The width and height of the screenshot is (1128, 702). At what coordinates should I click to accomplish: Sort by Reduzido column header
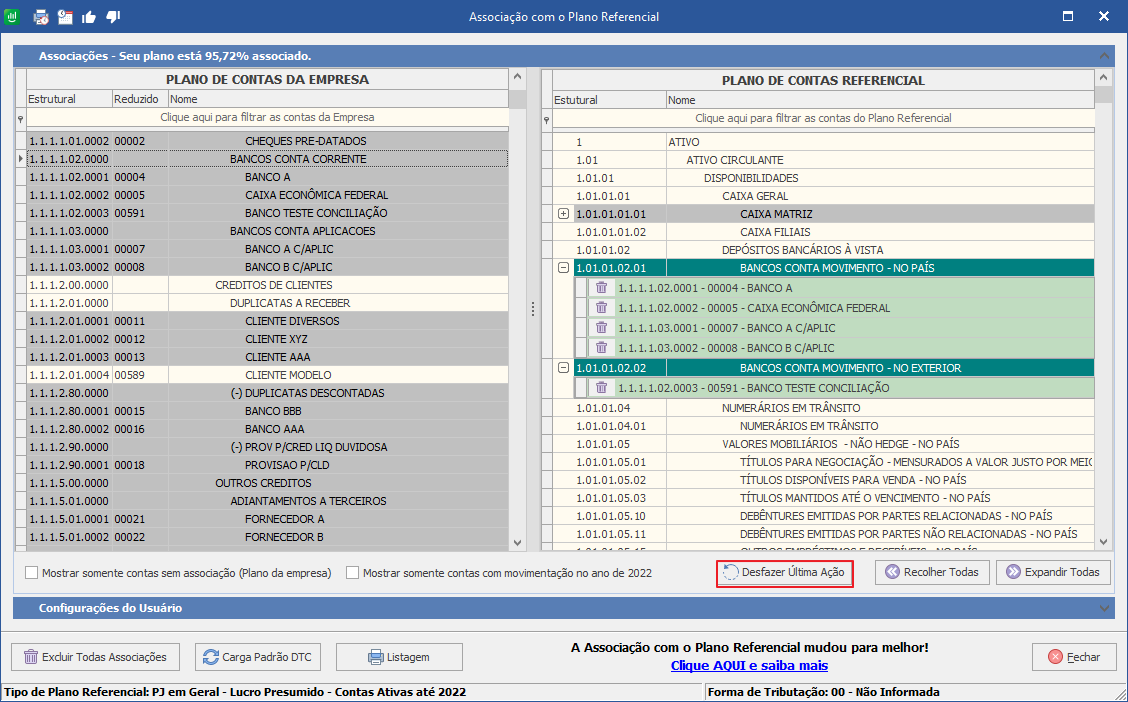pos(138,99)
